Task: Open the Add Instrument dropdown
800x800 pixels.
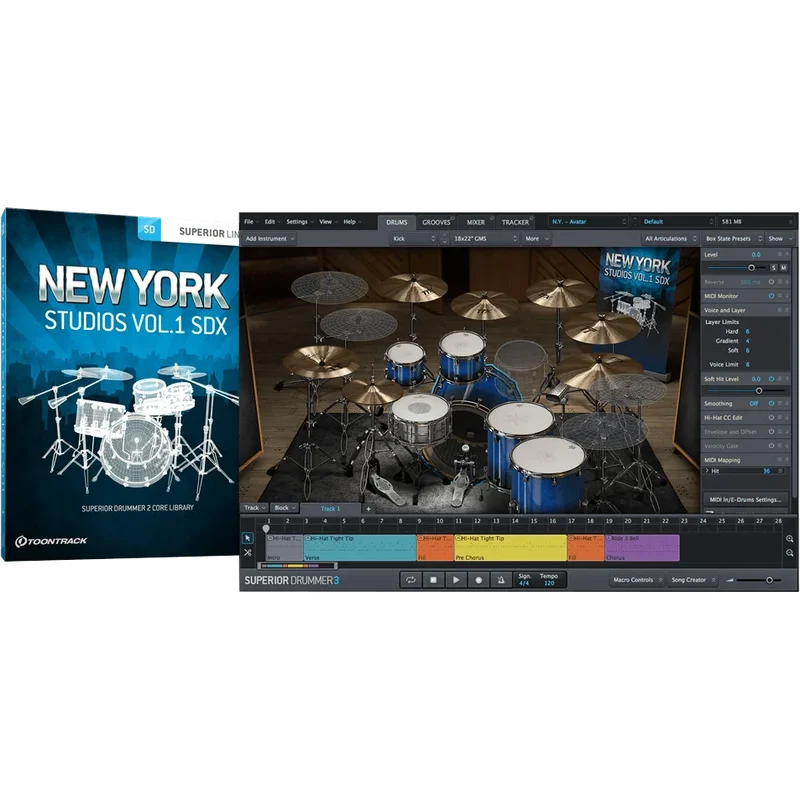Action: tap(270, 239)
